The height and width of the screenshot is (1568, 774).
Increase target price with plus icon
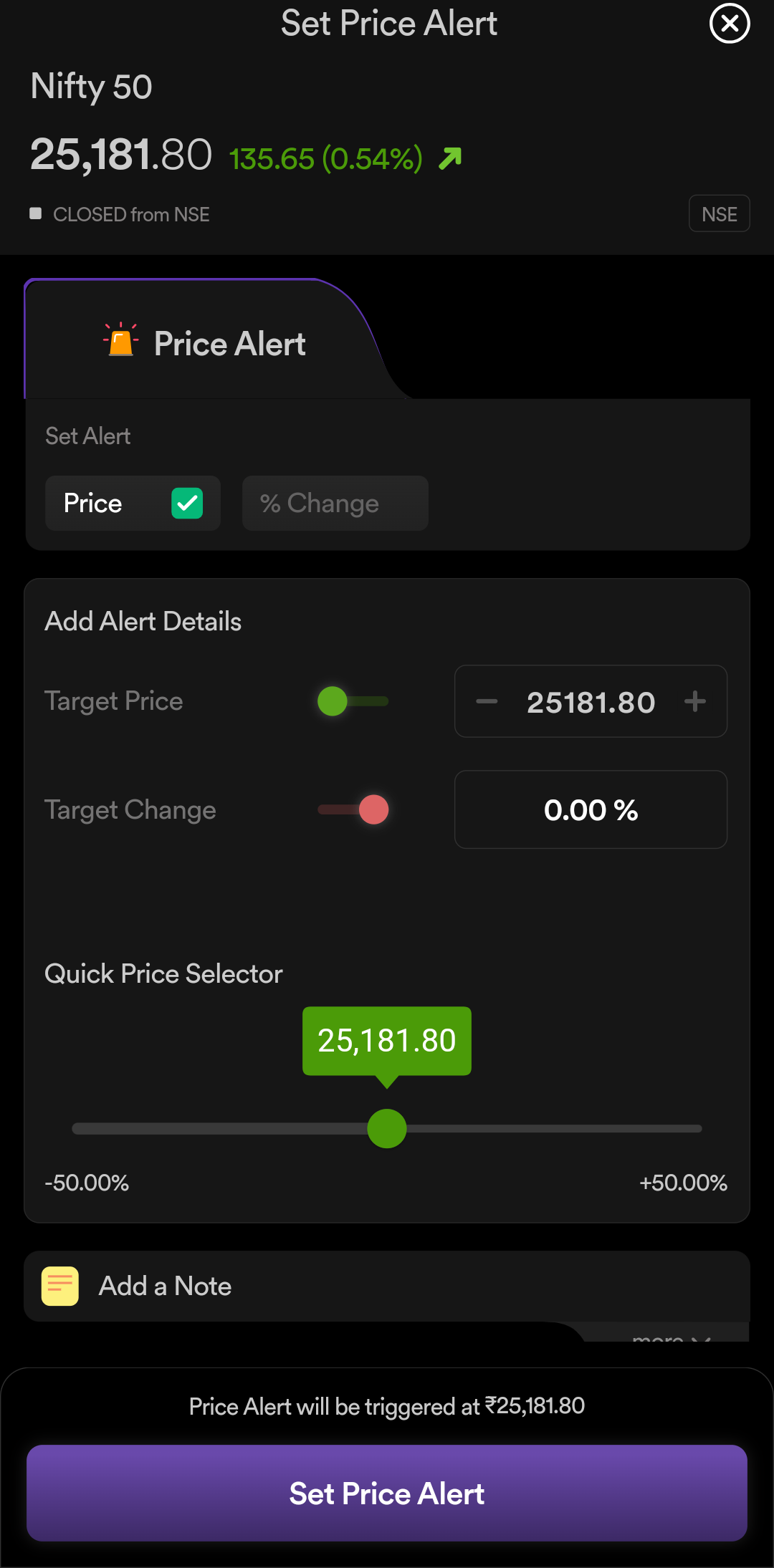coord(694,701)
